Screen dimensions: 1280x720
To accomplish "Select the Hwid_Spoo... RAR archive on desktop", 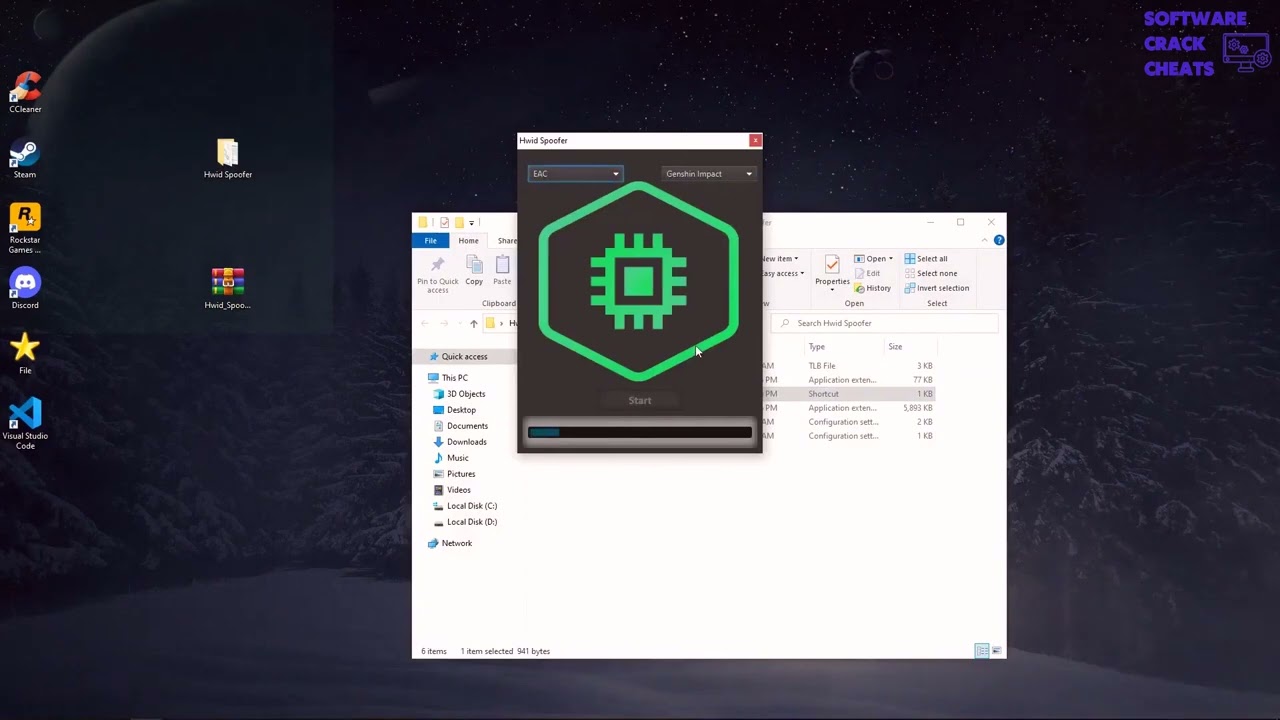I will [x=228, y=289].
